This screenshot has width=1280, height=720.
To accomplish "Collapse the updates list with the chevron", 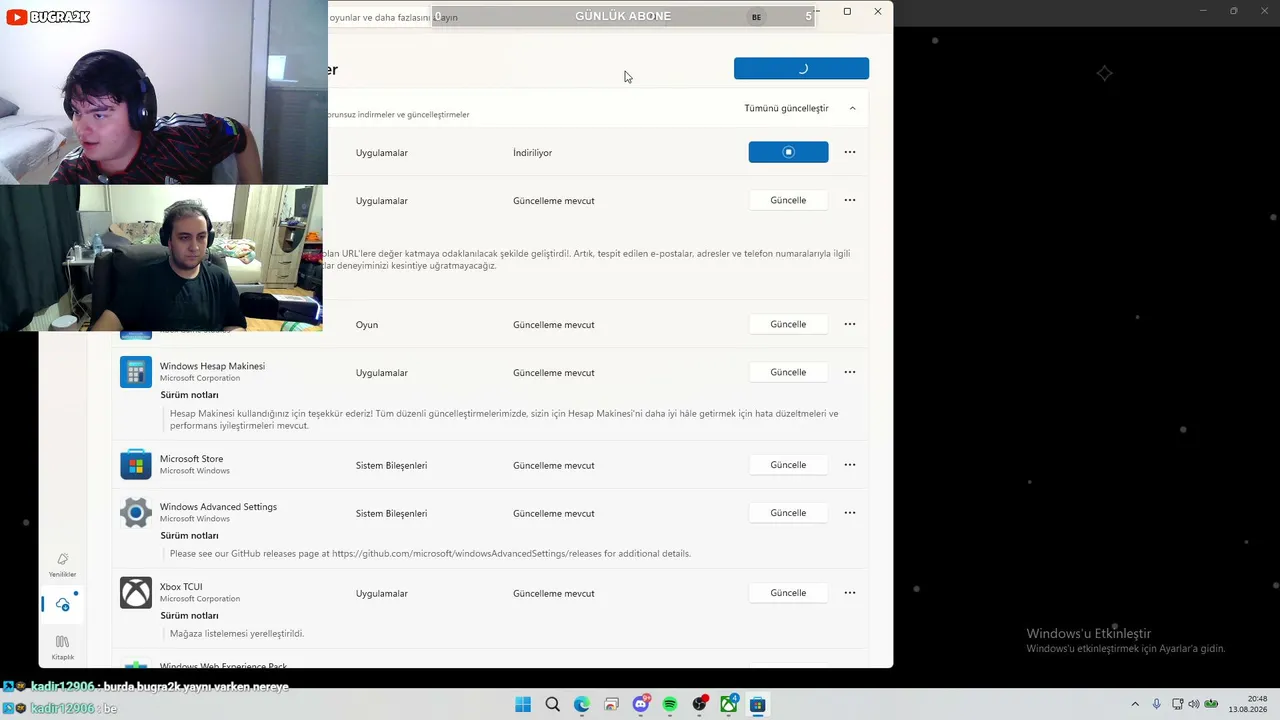I will (852, 108).
